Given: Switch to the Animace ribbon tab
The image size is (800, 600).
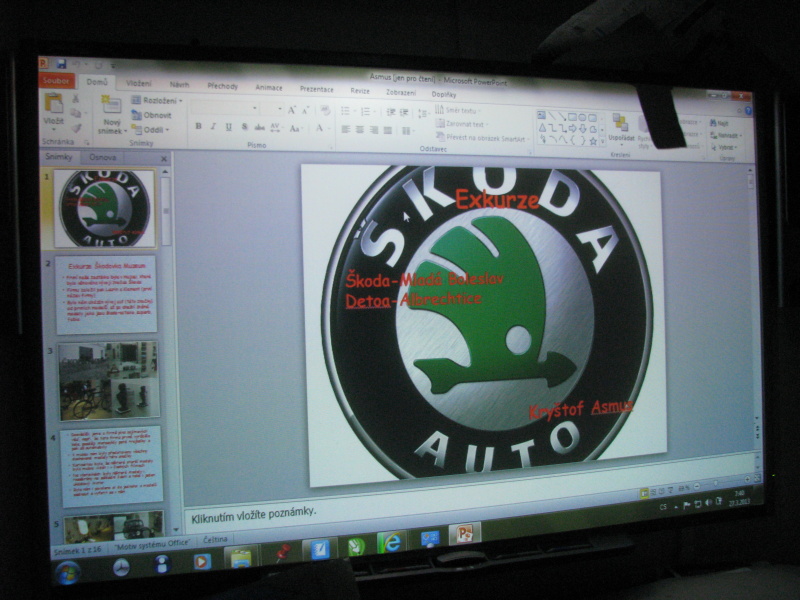Looking at the screenshot, I should tap(269, 87).
